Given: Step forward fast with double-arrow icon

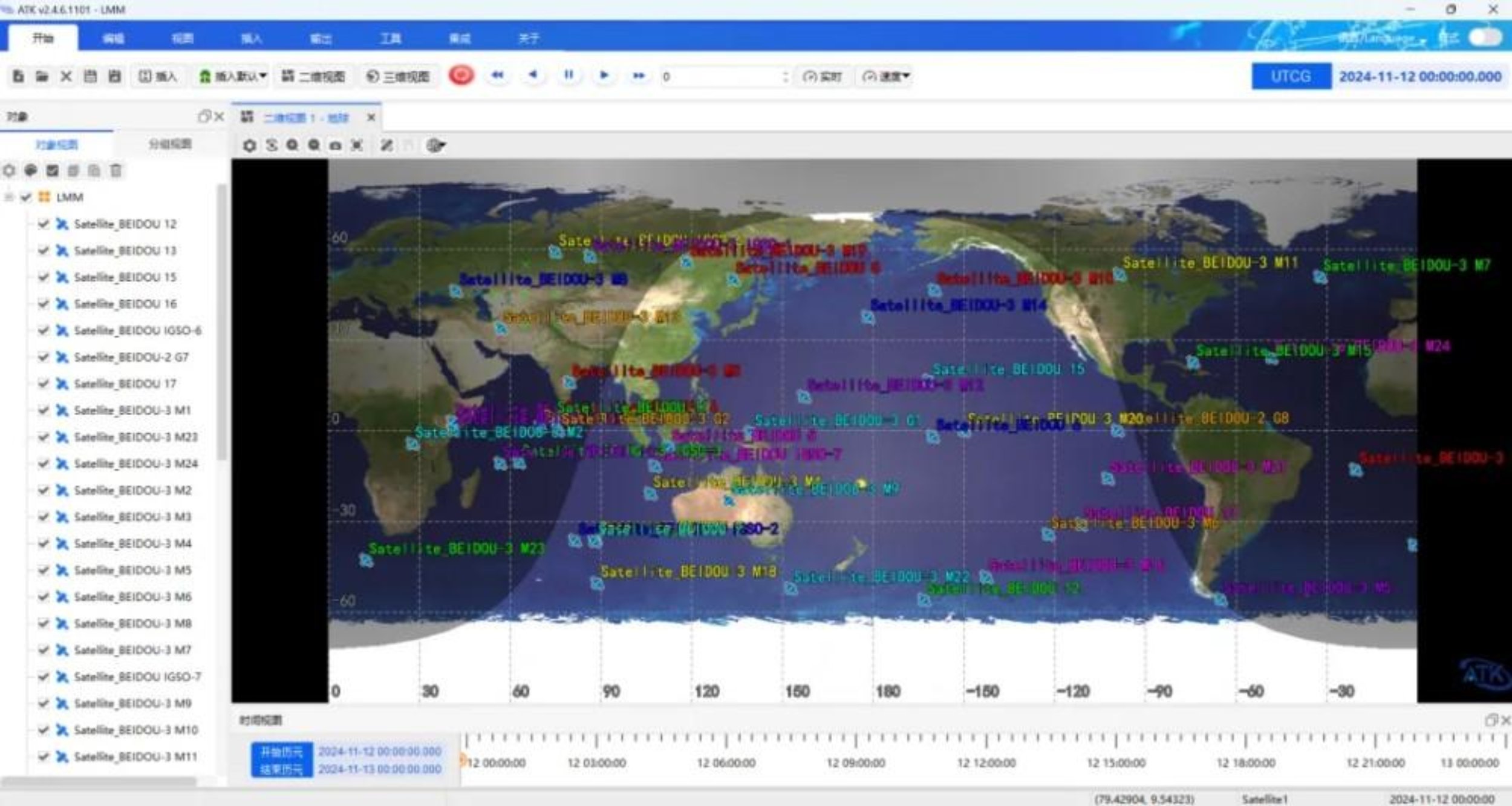Looking at the screenshot, I should point(638,76).
